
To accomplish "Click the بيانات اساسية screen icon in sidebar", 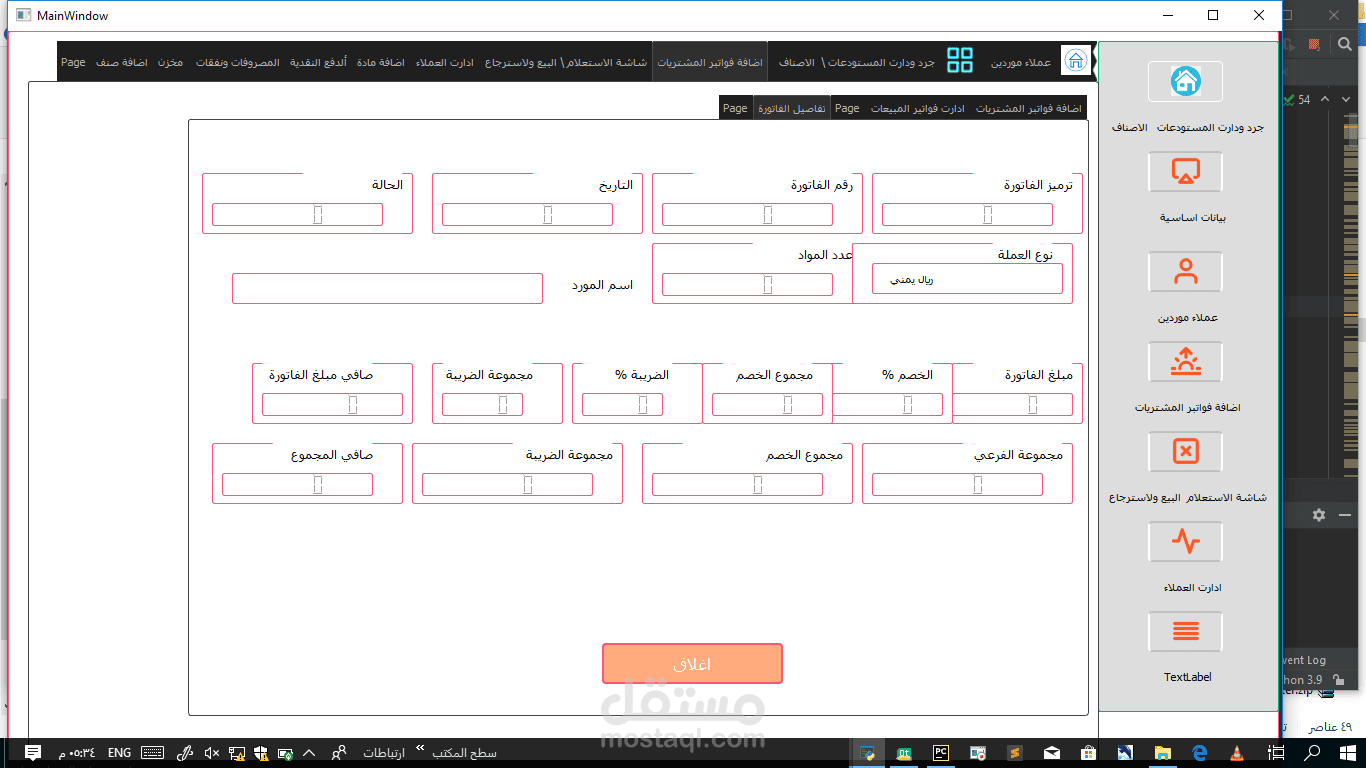I will (1185, 172).
